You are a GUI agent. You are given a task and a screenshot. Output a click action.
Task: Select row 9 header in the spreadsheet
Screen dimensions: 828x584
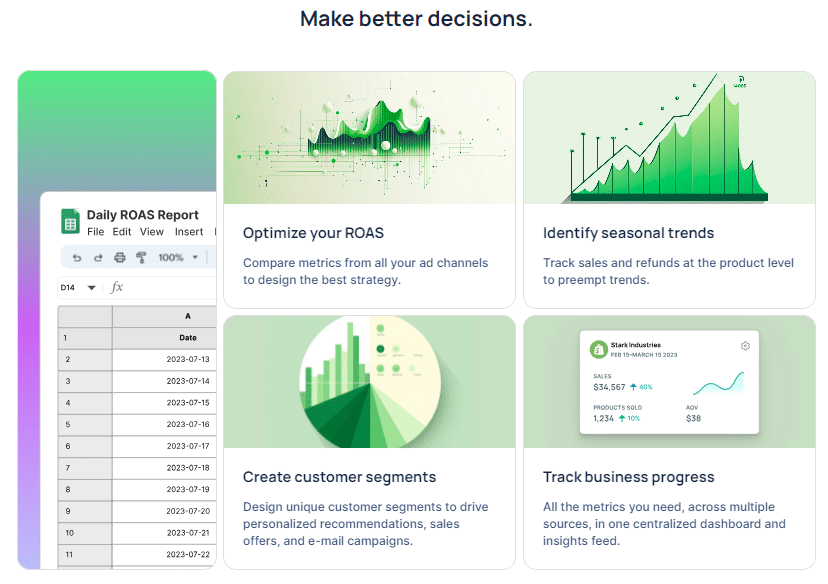pyautogui.click(x=84, y=511)
